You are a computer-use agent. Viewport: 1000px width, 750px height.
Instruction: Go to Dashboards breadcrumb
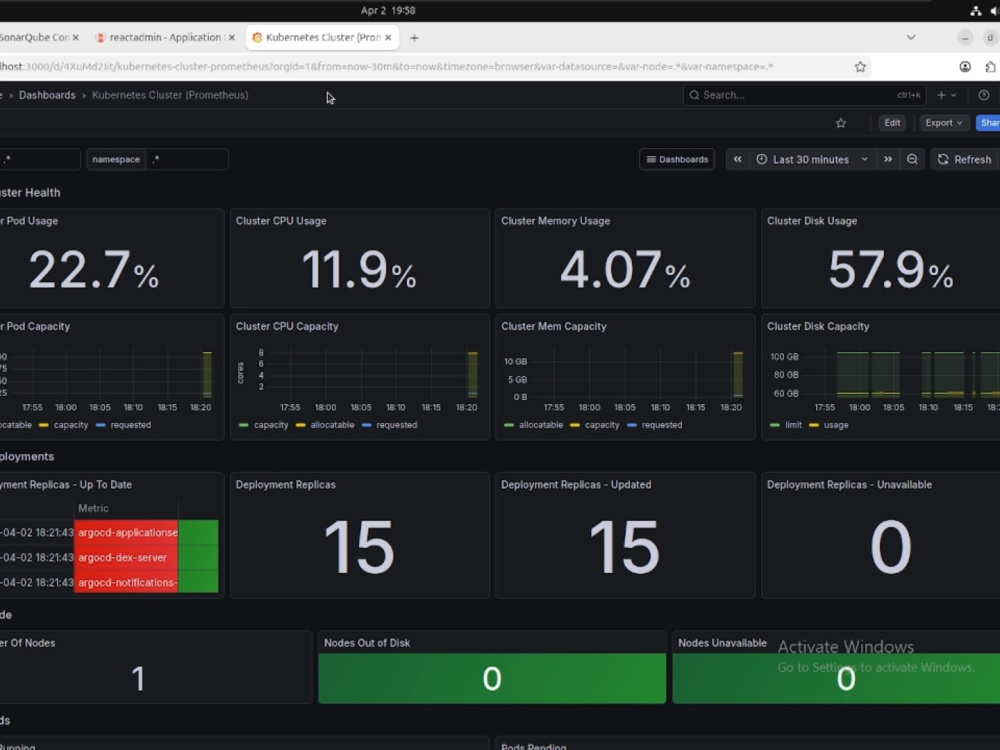(47, 95)
